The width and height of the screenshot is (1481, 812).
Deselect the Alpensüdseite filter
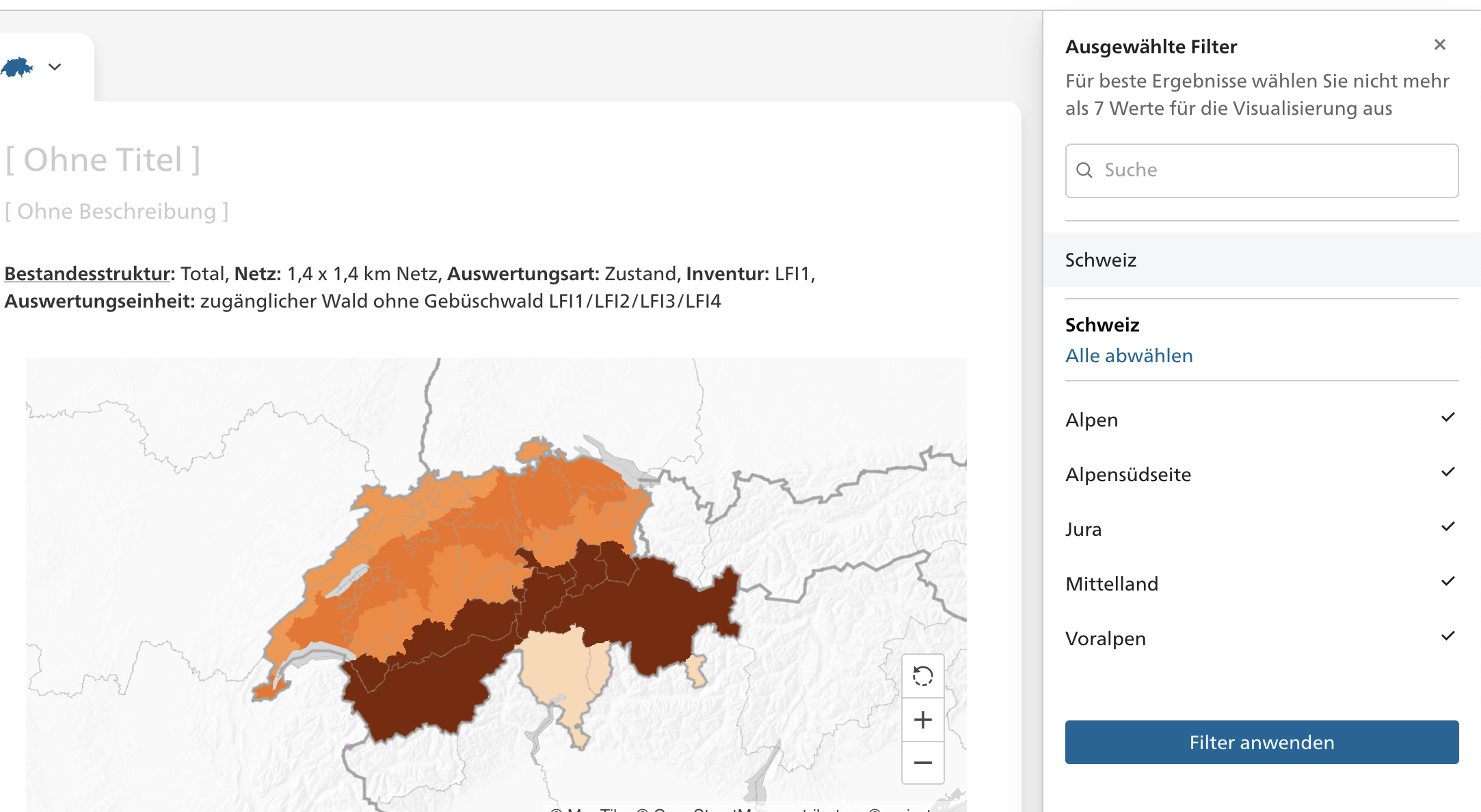point(1447,472)
